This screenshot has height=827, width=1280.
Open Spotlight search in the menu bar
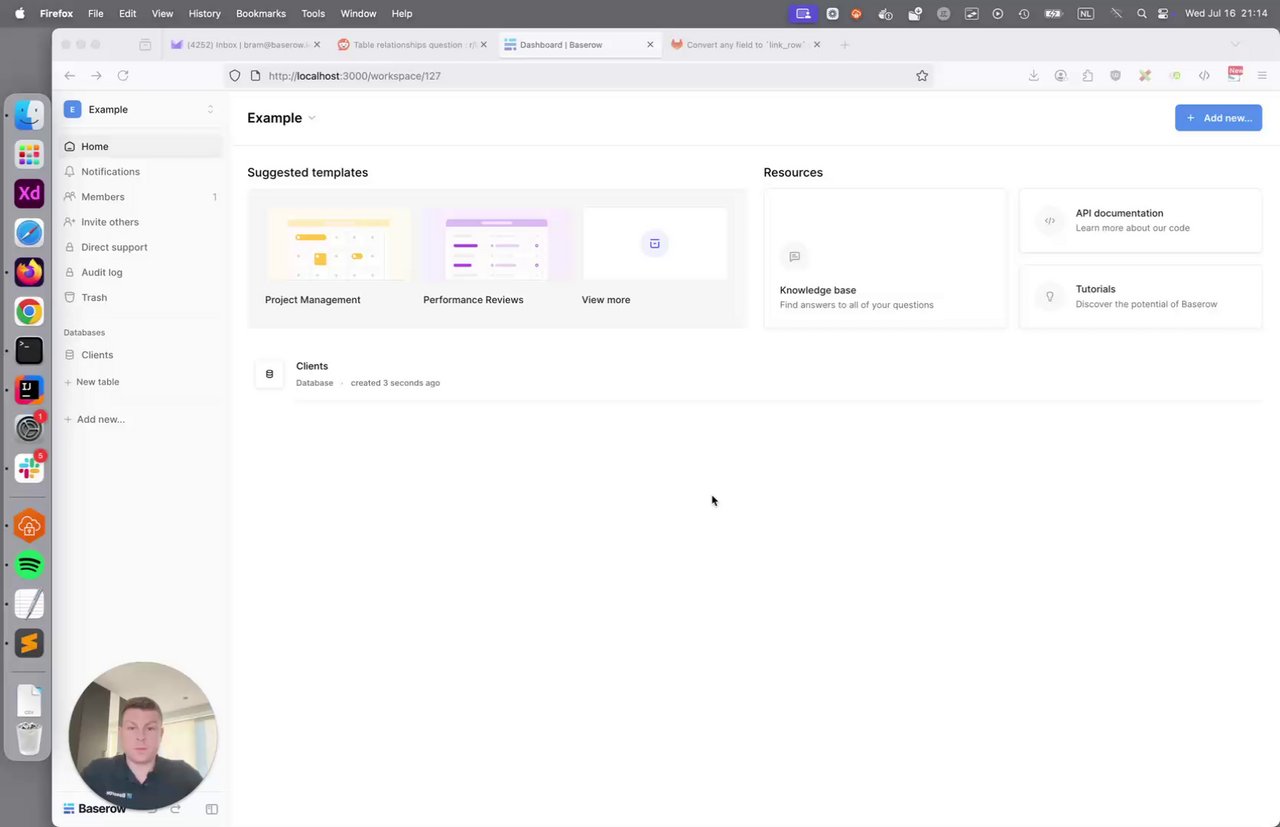pyautogui.click(x=1141, y=13)
